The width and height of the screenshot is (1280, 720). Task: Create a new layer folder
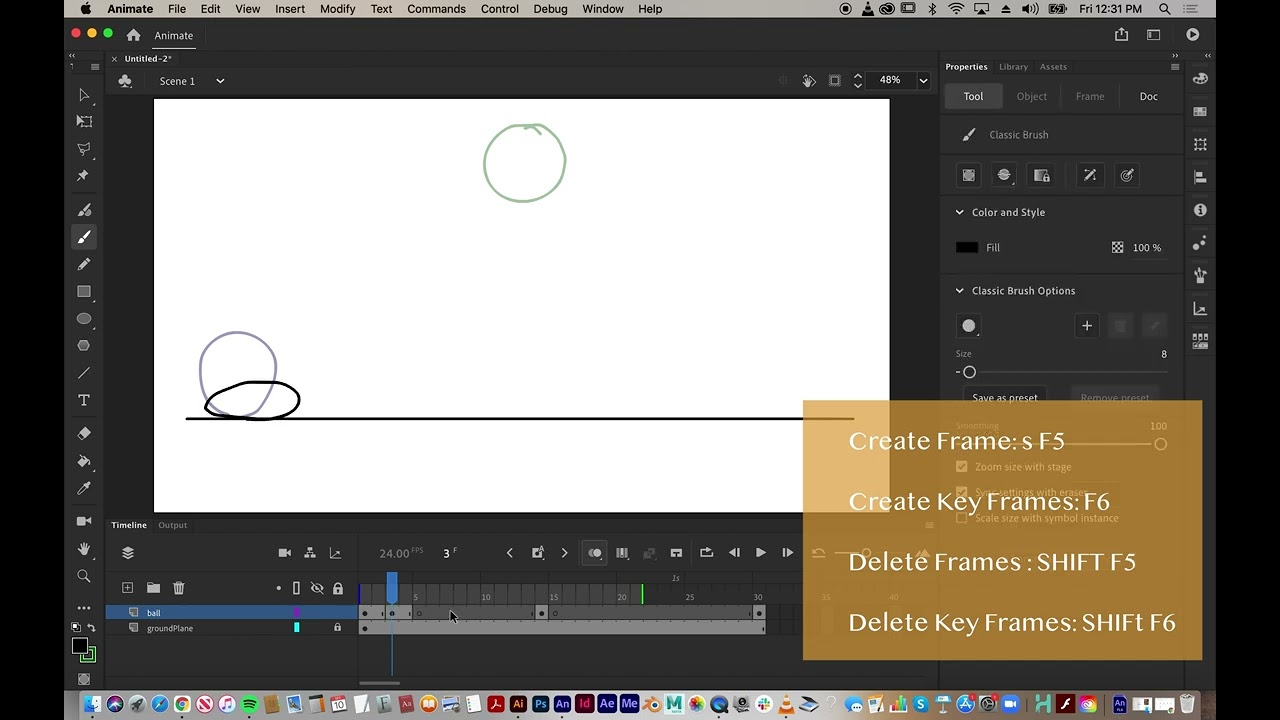[x=153, y=588]
